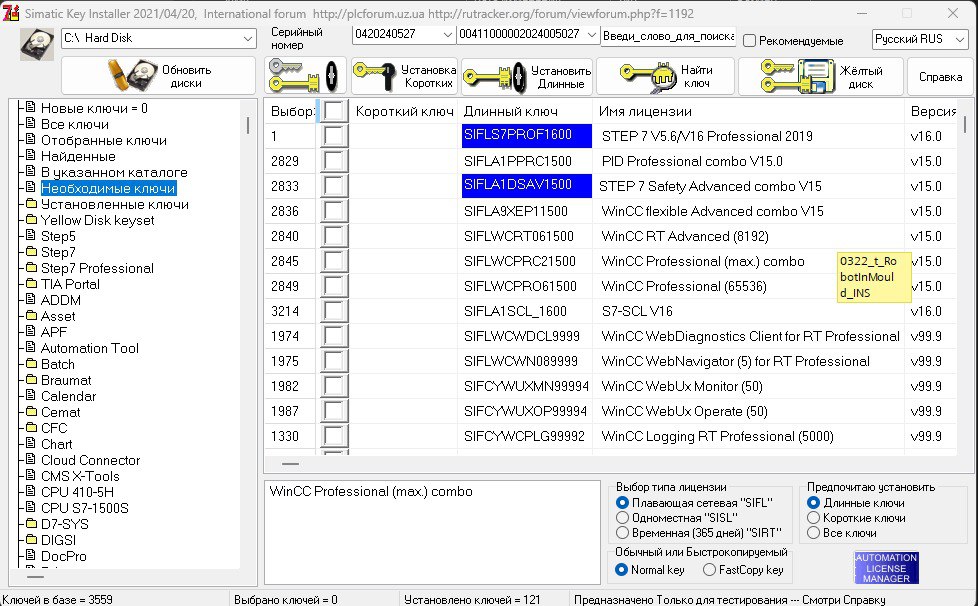This screenshot has height=606, width=978.
Task: Select Все ключи preference radio
Action: [813, 532]
